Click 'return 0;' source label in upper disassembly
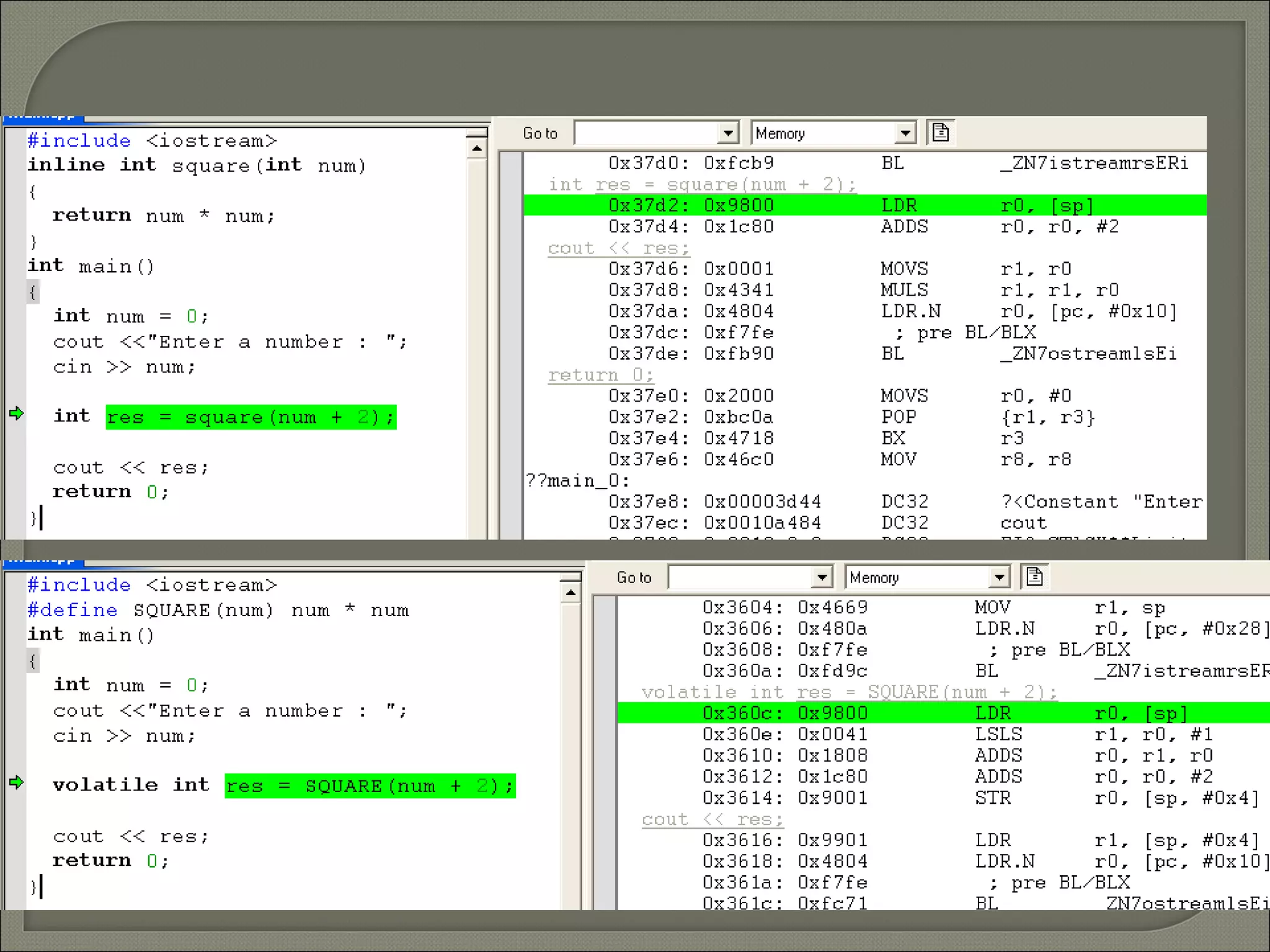This screenshot has width=1270, height=952. pyautogui.click(x=600, y=375)
